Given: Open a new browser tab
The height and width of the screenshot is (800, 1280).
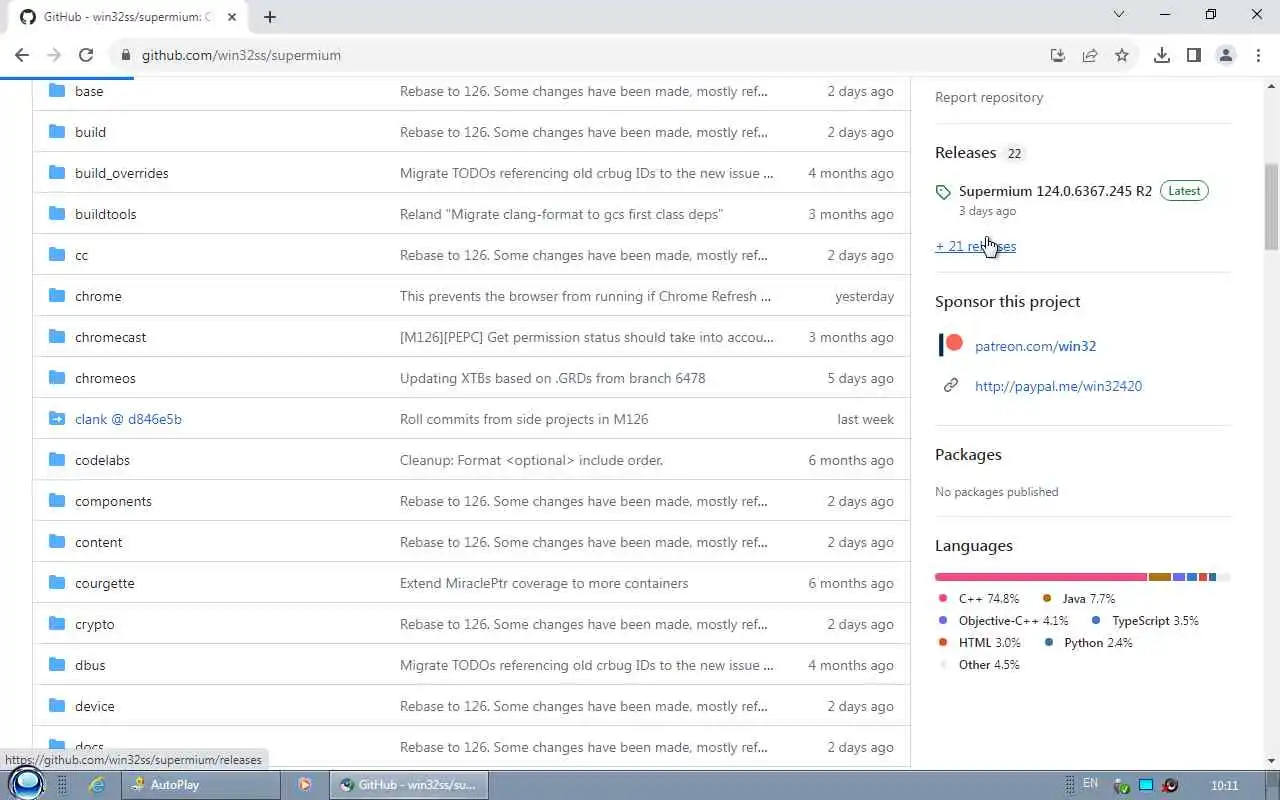Looking at the screenshot, I should [x=270, y=17].
